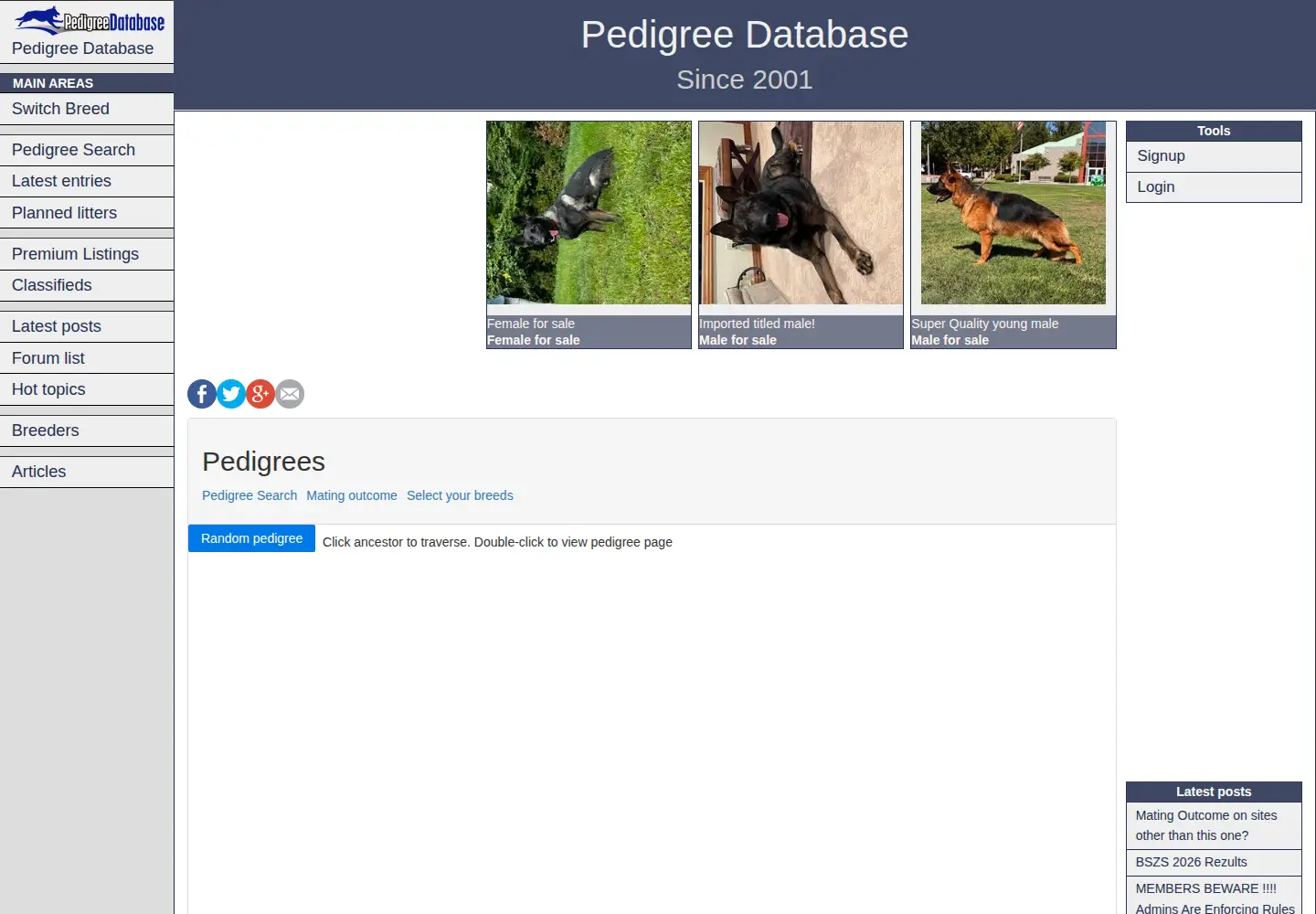
Task: Open Switch Breed in sidebar
Action: (87, 109)
